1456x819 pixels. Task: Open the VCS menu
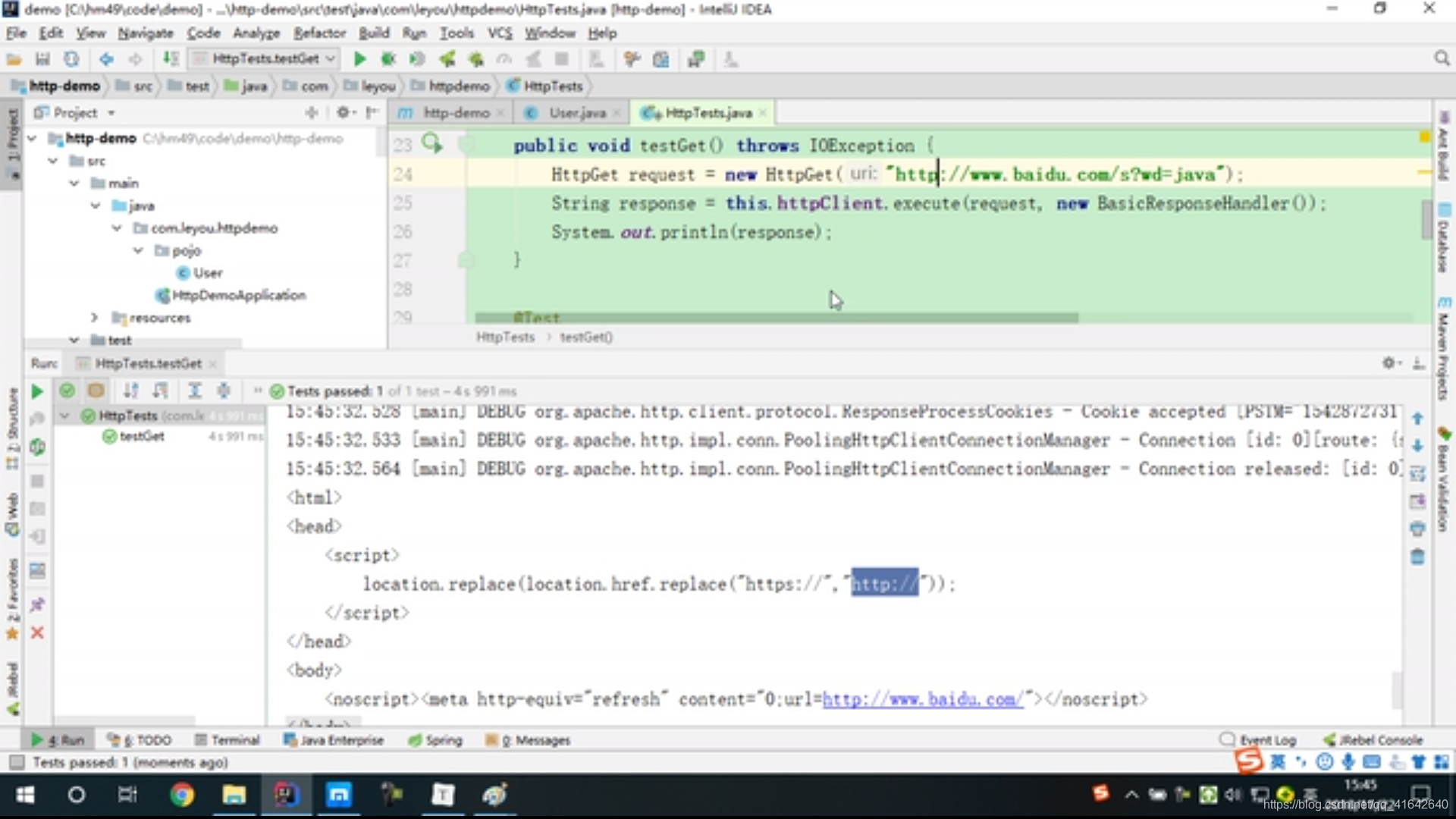tap(499, 33)
